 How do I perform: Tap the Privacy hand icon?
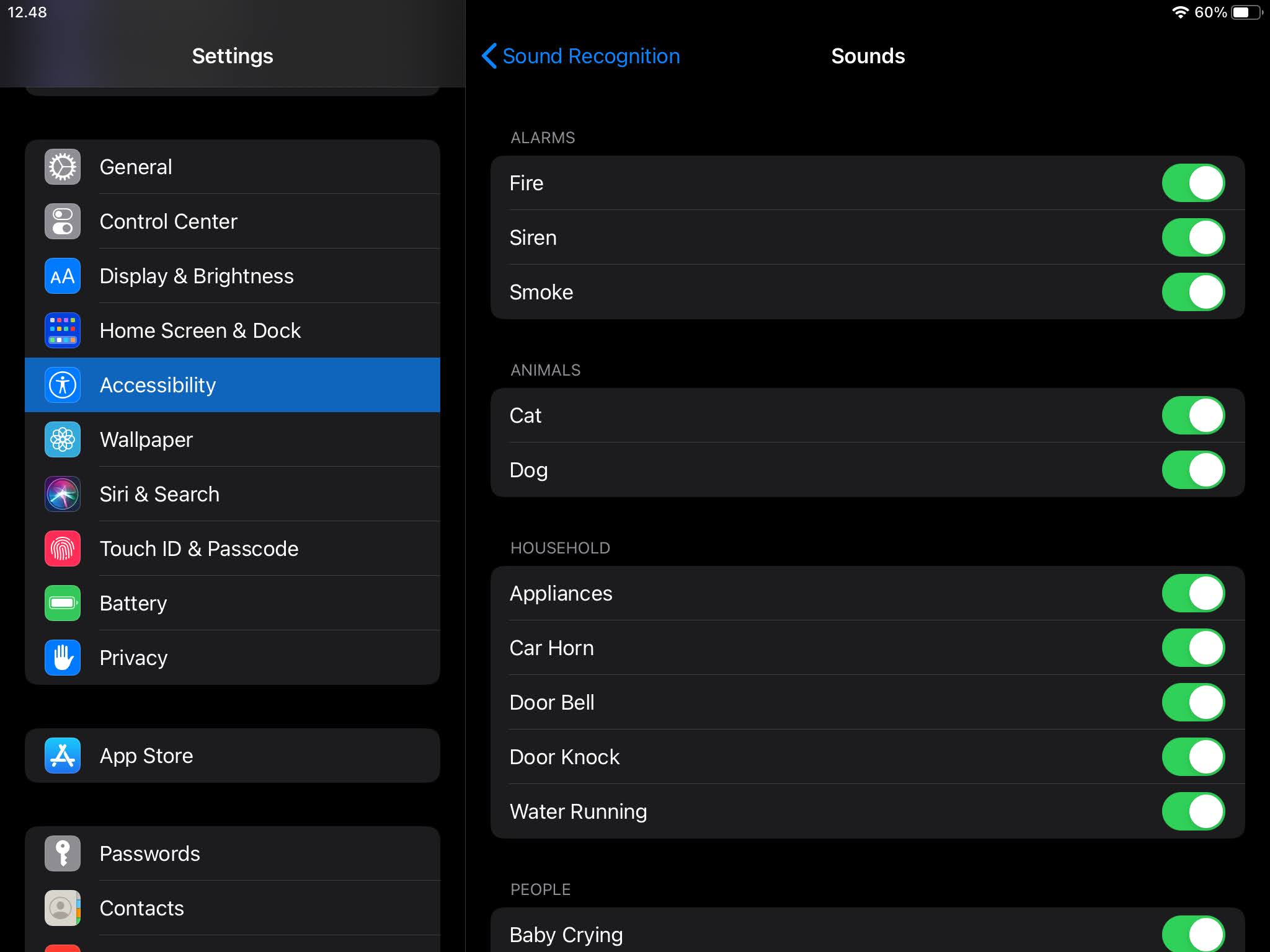(x=63, y=658)
